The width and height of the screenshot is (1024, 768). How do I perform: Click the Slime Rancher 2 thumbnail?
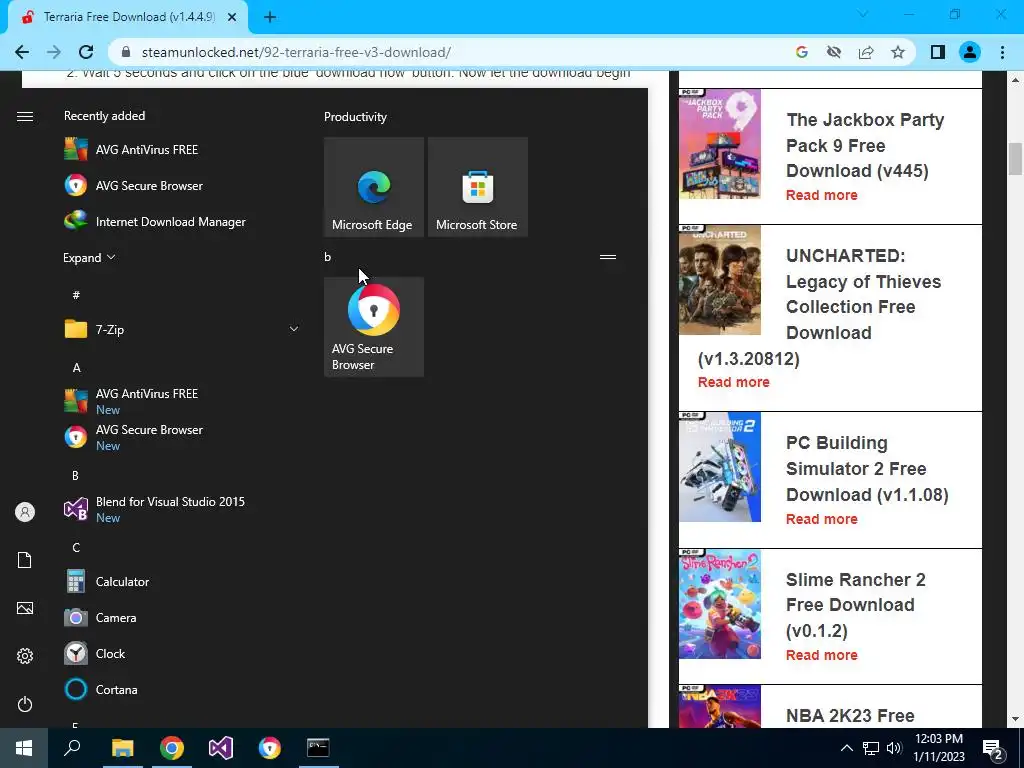[x=720, y=603]
